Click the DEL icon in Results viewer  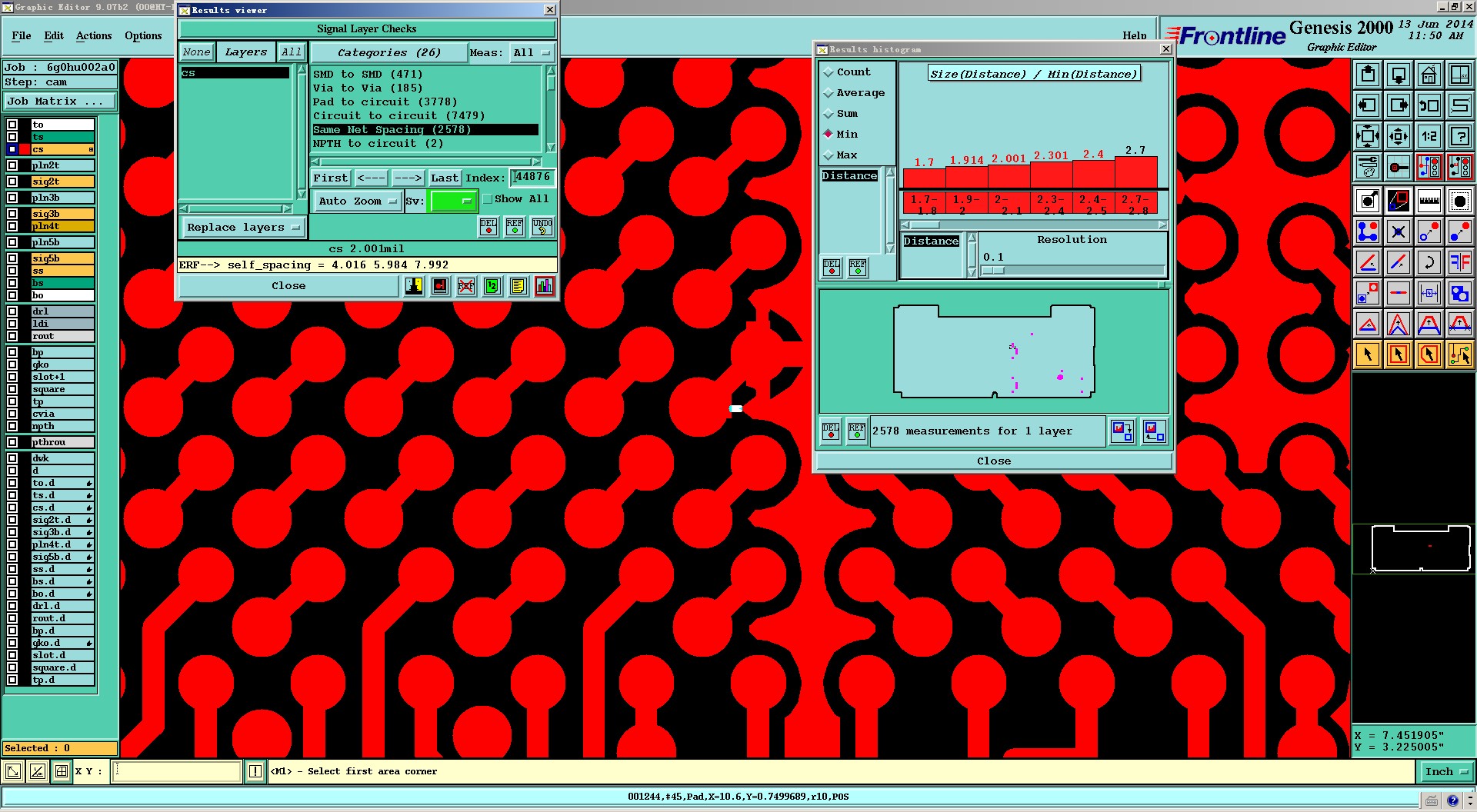tap(488, 227)
